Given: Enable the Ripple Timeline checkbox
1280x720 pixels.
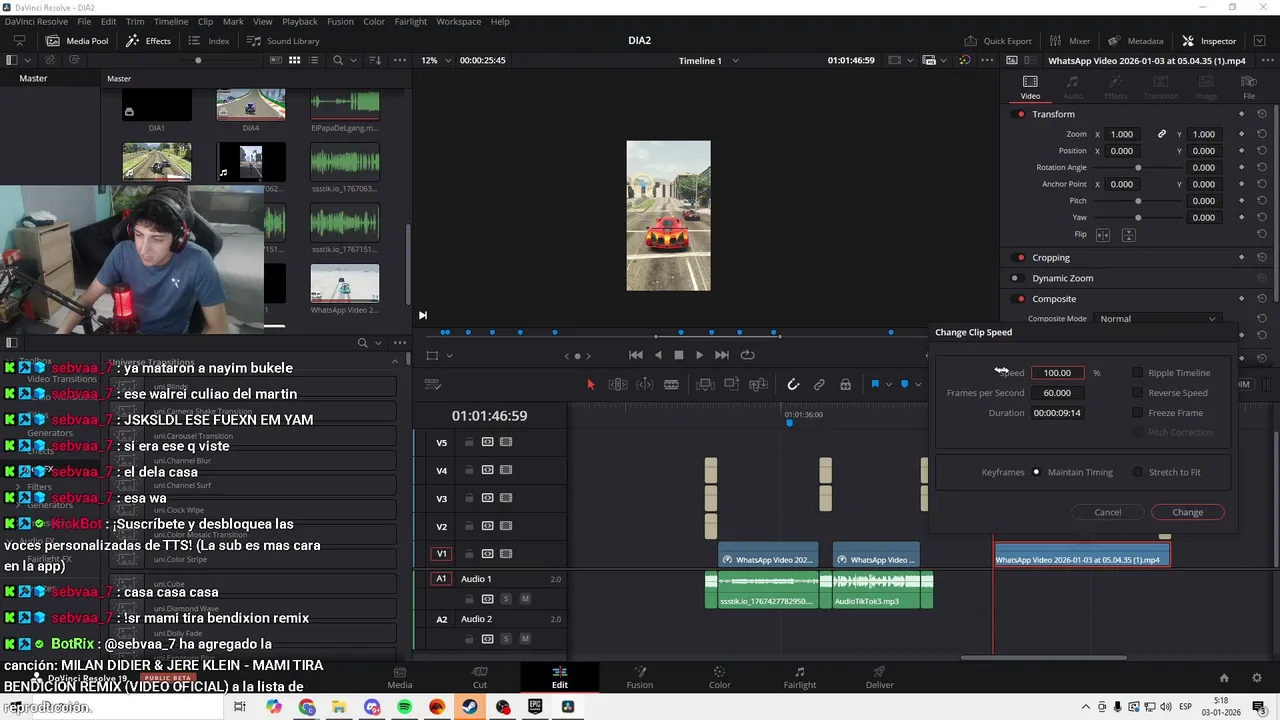Looking at the screenshot, I should 1137,373.
